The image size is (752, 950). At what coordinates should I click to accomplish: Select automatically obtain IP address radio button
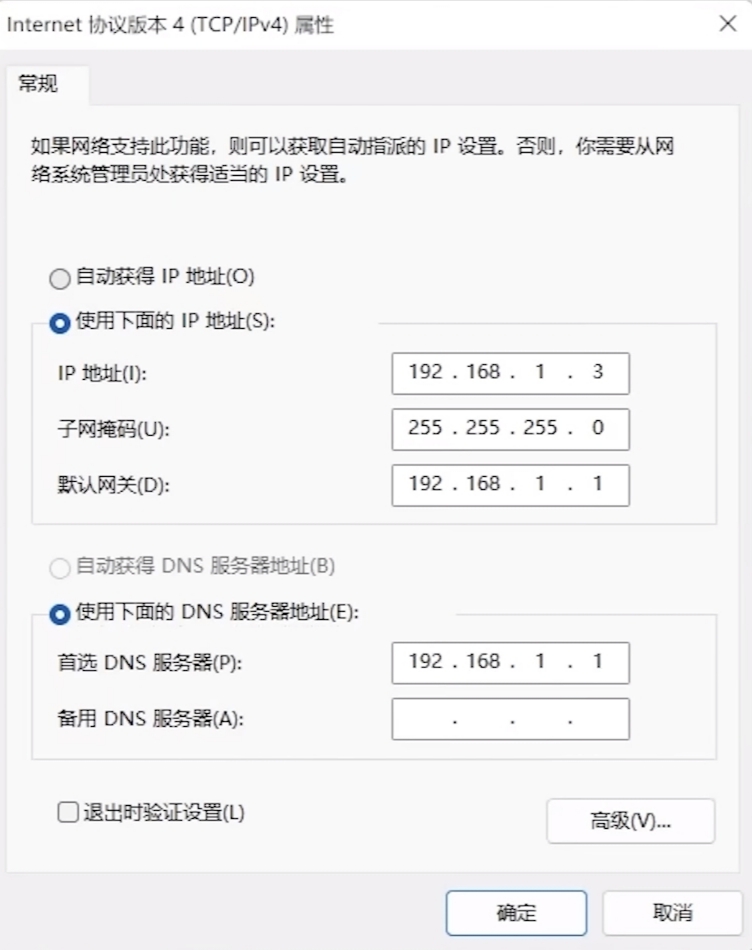(60, 278)
